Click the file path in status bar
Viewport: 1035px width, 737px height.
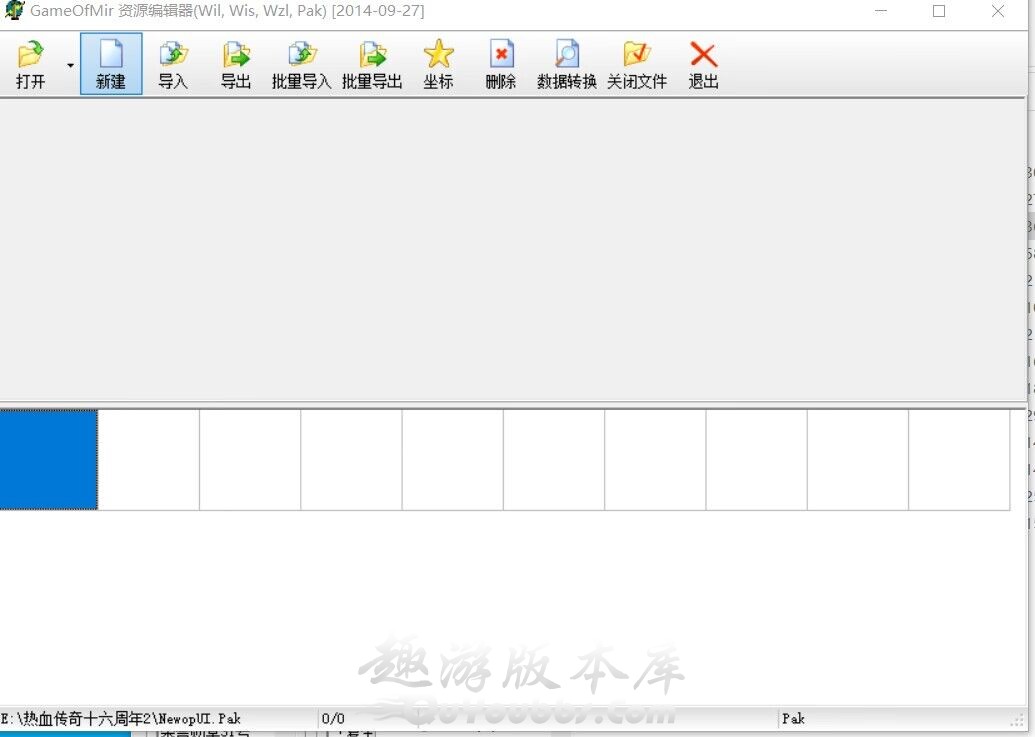tap(122, 718)
